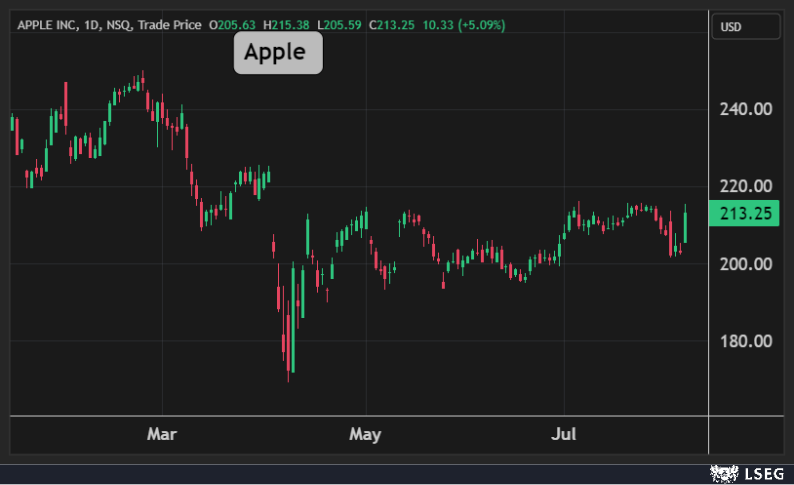The height and width of the screenshot is (485, 794).
Task: Click the 240.00 price axis label
Action: click(x=745, y=109)
